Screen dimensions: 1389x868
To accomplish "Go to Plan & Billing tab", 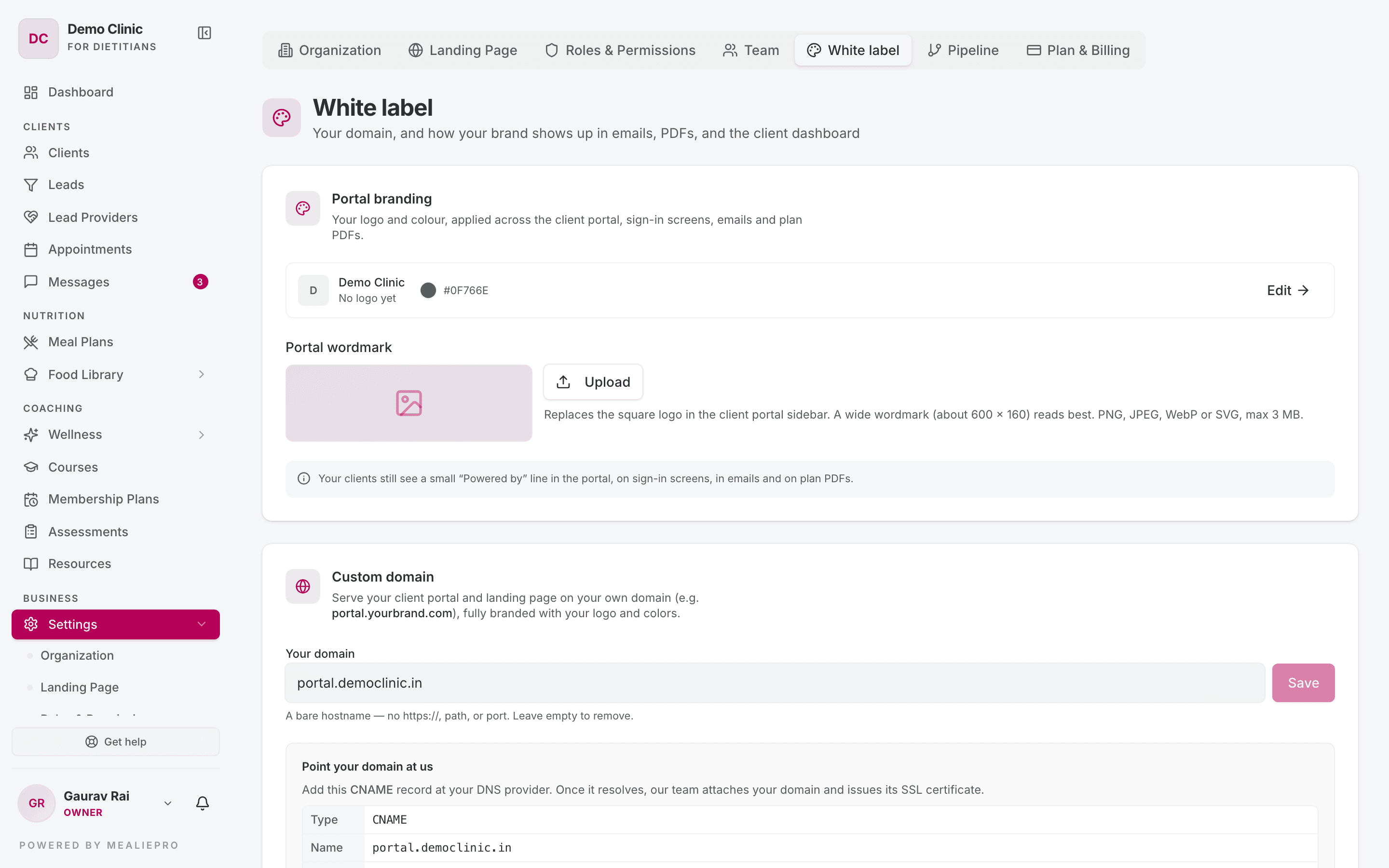I will tap(1078, 50).
